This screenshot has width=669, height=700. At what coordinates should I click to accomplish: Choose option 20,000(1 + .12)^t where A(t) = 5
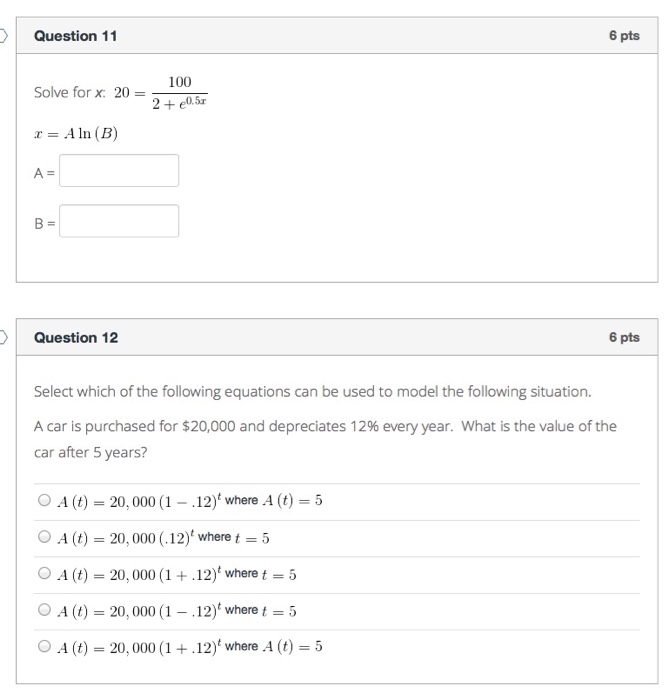point(45,647)
